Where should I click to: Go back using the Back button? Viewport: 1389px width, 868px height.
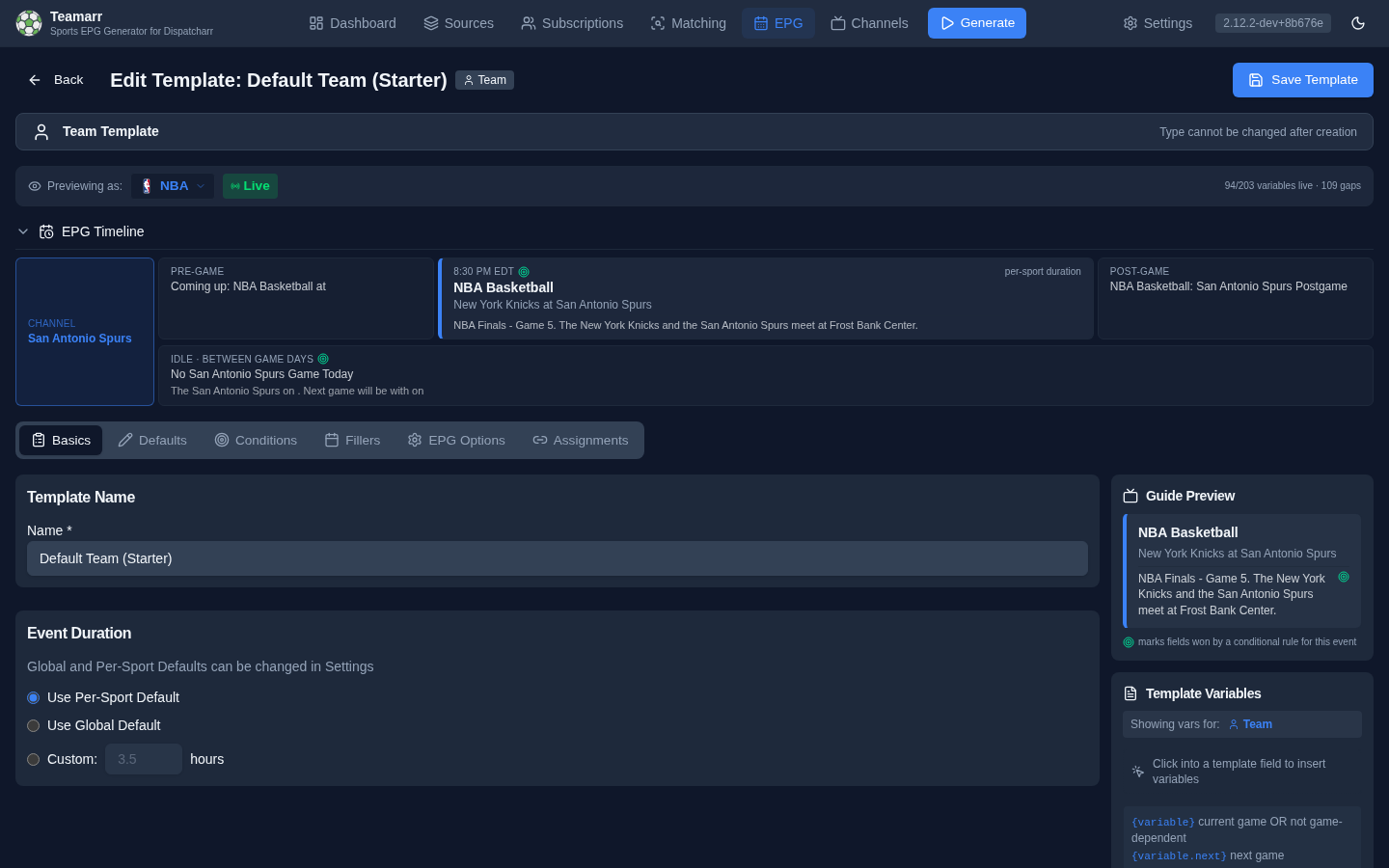click(55, 80)
